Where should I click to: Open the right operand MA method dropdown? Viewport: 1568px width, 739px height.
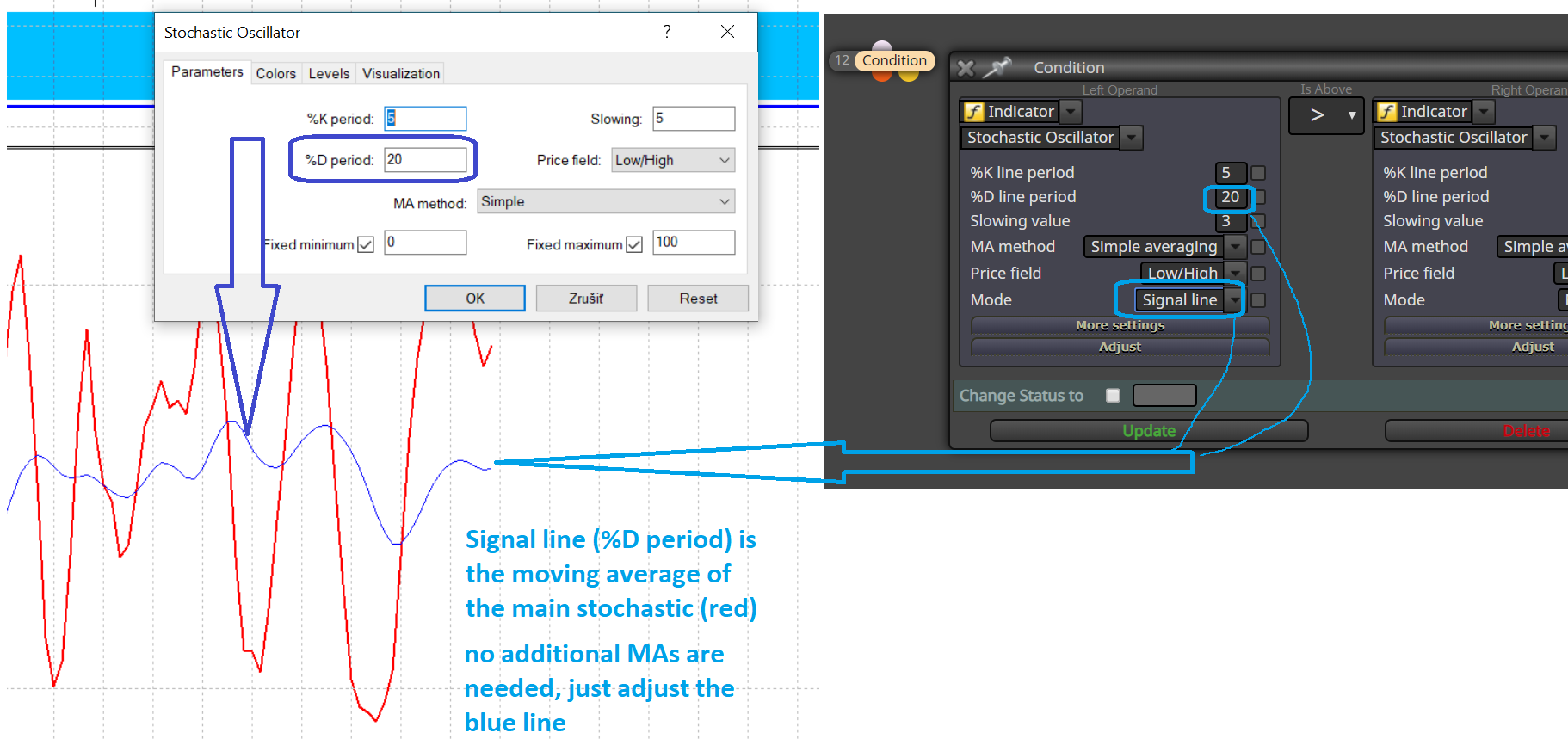1533,247
